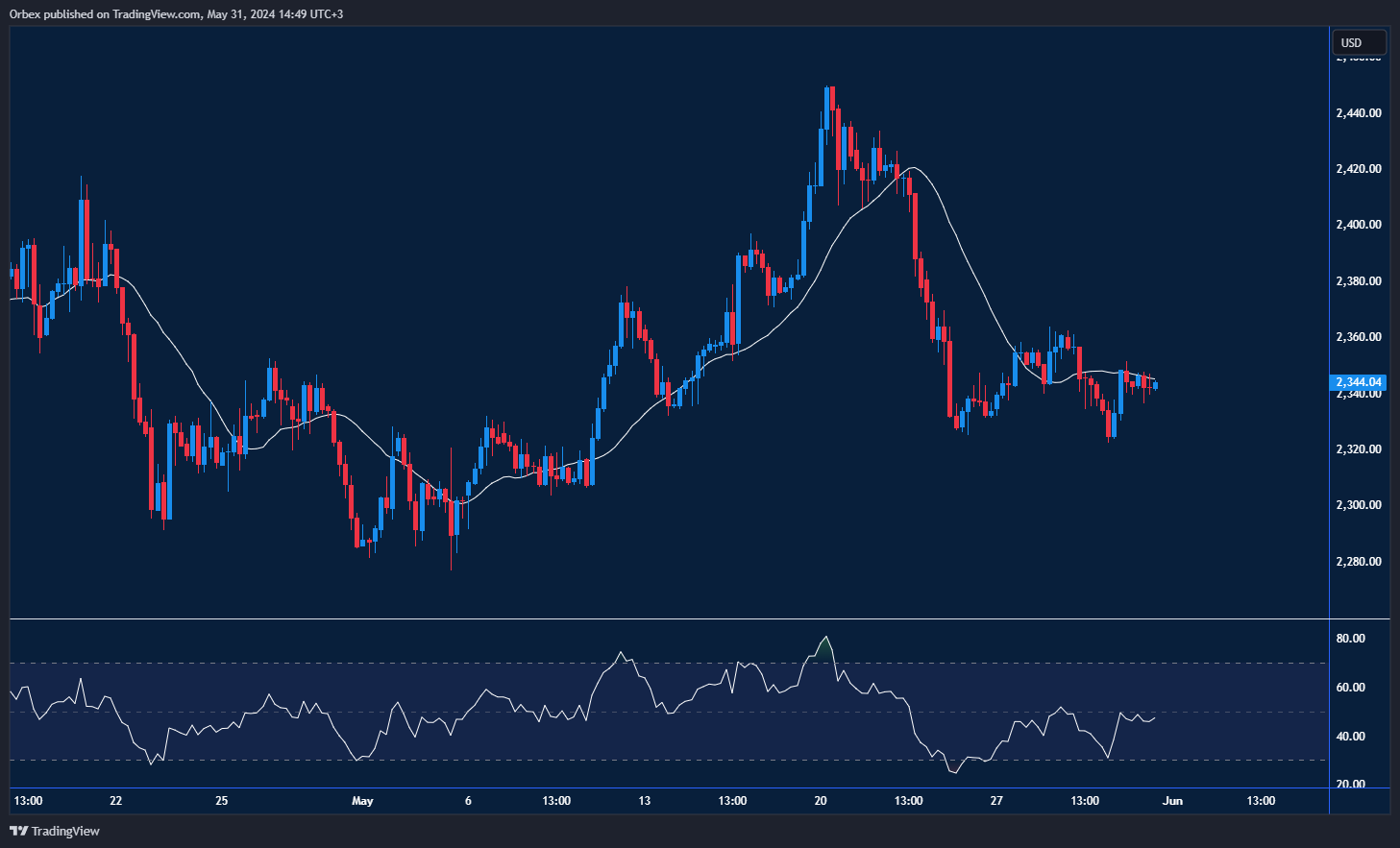Screen dimensions: 1400x848
Task: Pick the 2,280.00 price scale label
Action: point(1358,562)
